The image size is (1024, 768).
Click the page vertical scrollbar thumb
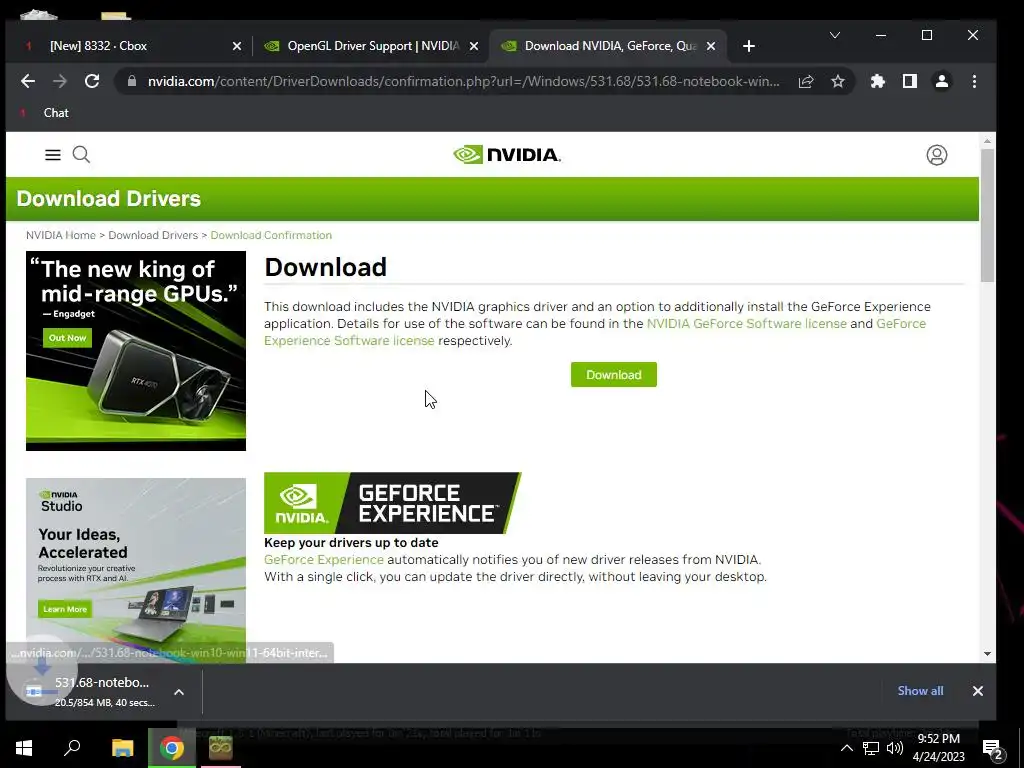pos(987,216)
